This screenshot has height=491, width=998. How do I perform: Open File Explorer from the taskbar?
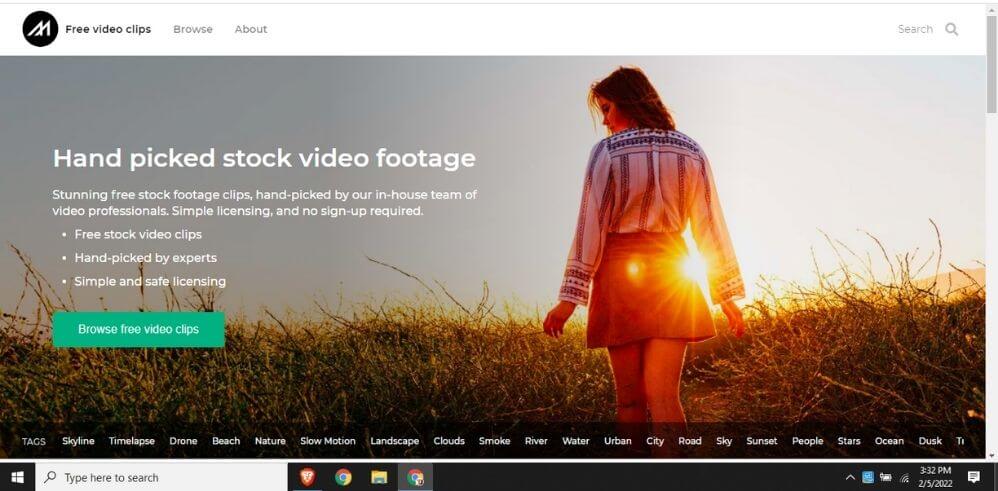tap(379, 477)
